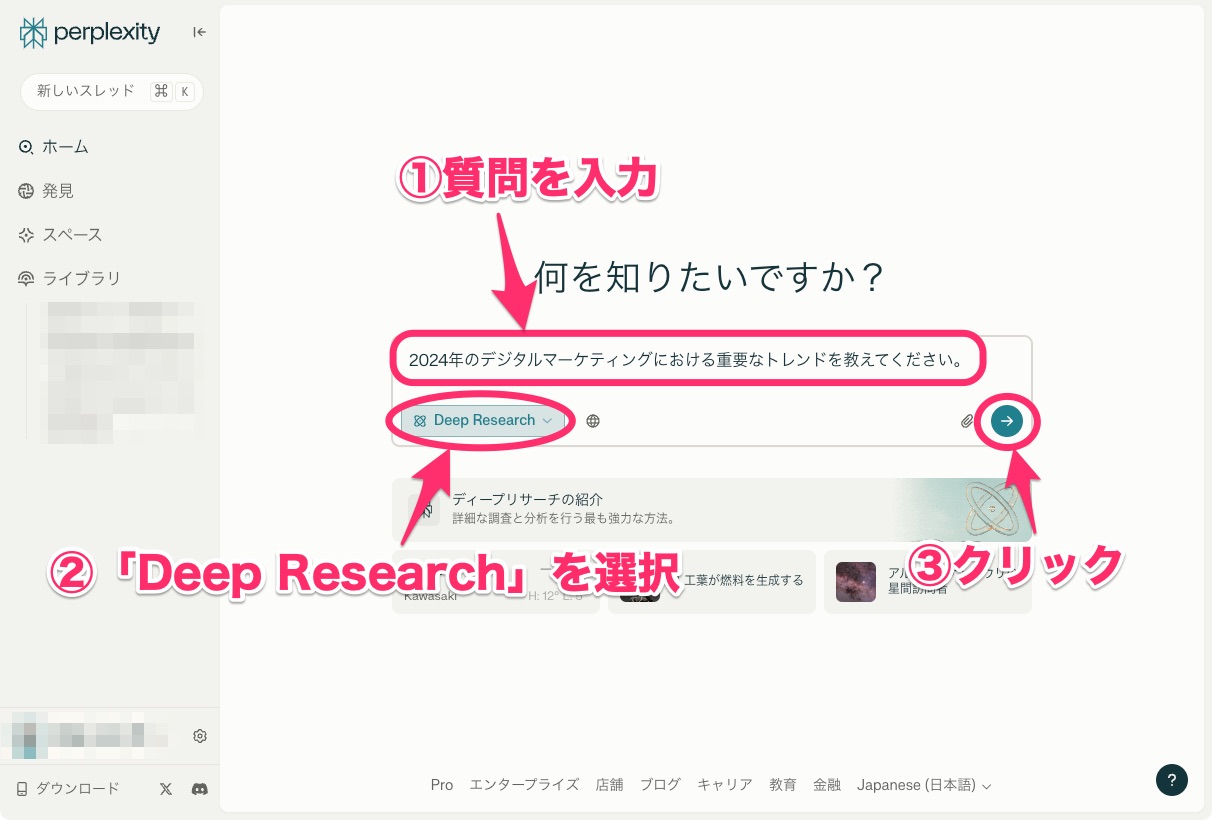Click the help question mark icon
This screenshot has width=1212, height=820.
click(x=1172, y=780)
